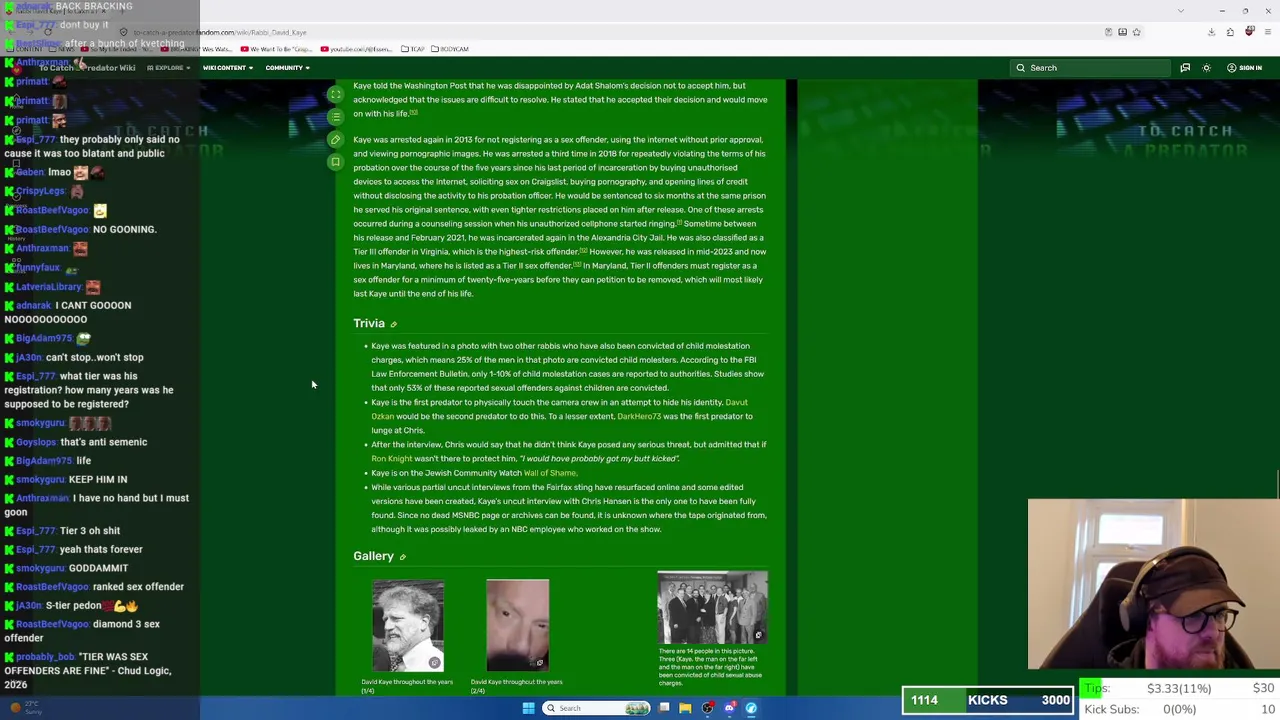This screenshot has height=720, width=1280.
Task: Open the dark round app icon in taskbar
Action: (x=707, y=708)
